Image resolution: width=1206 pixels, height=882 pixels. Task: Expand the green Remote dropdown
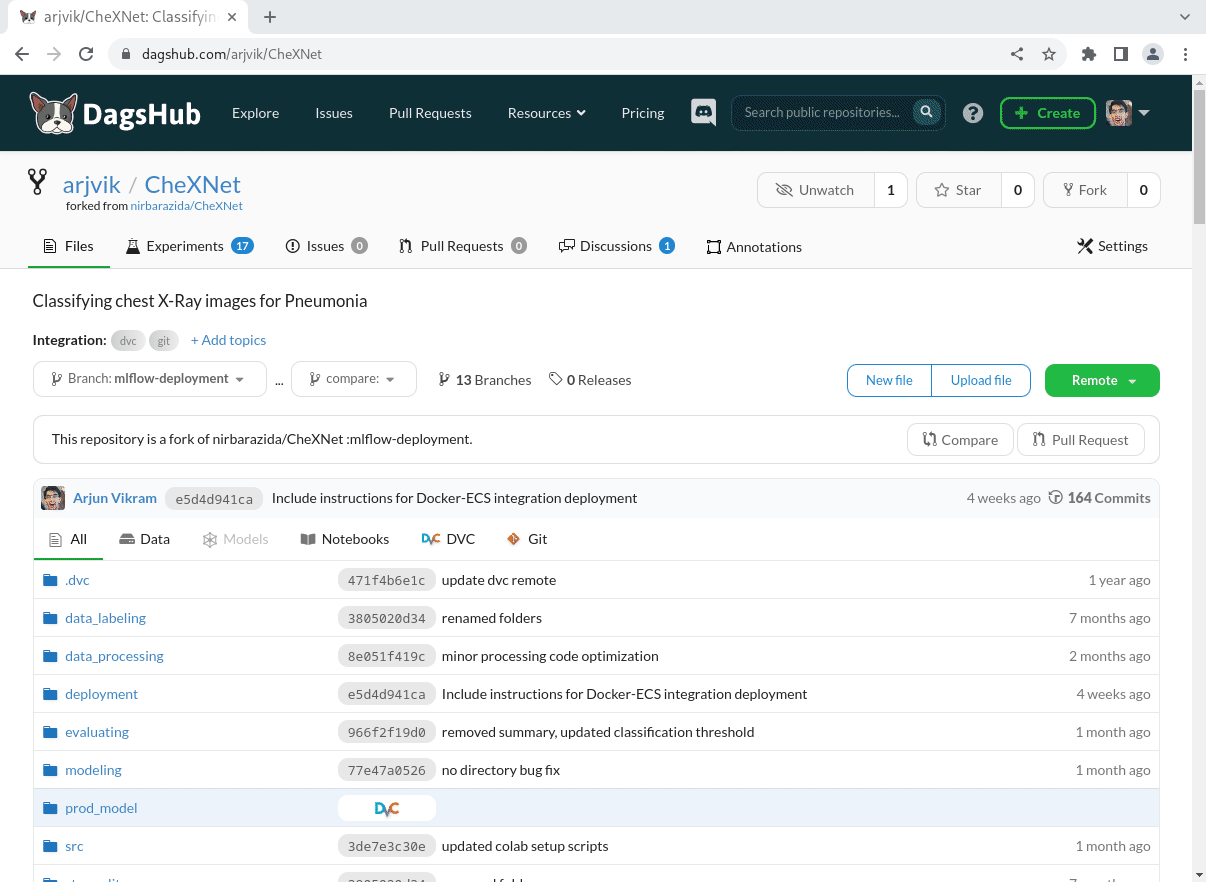pos(1102,380)
